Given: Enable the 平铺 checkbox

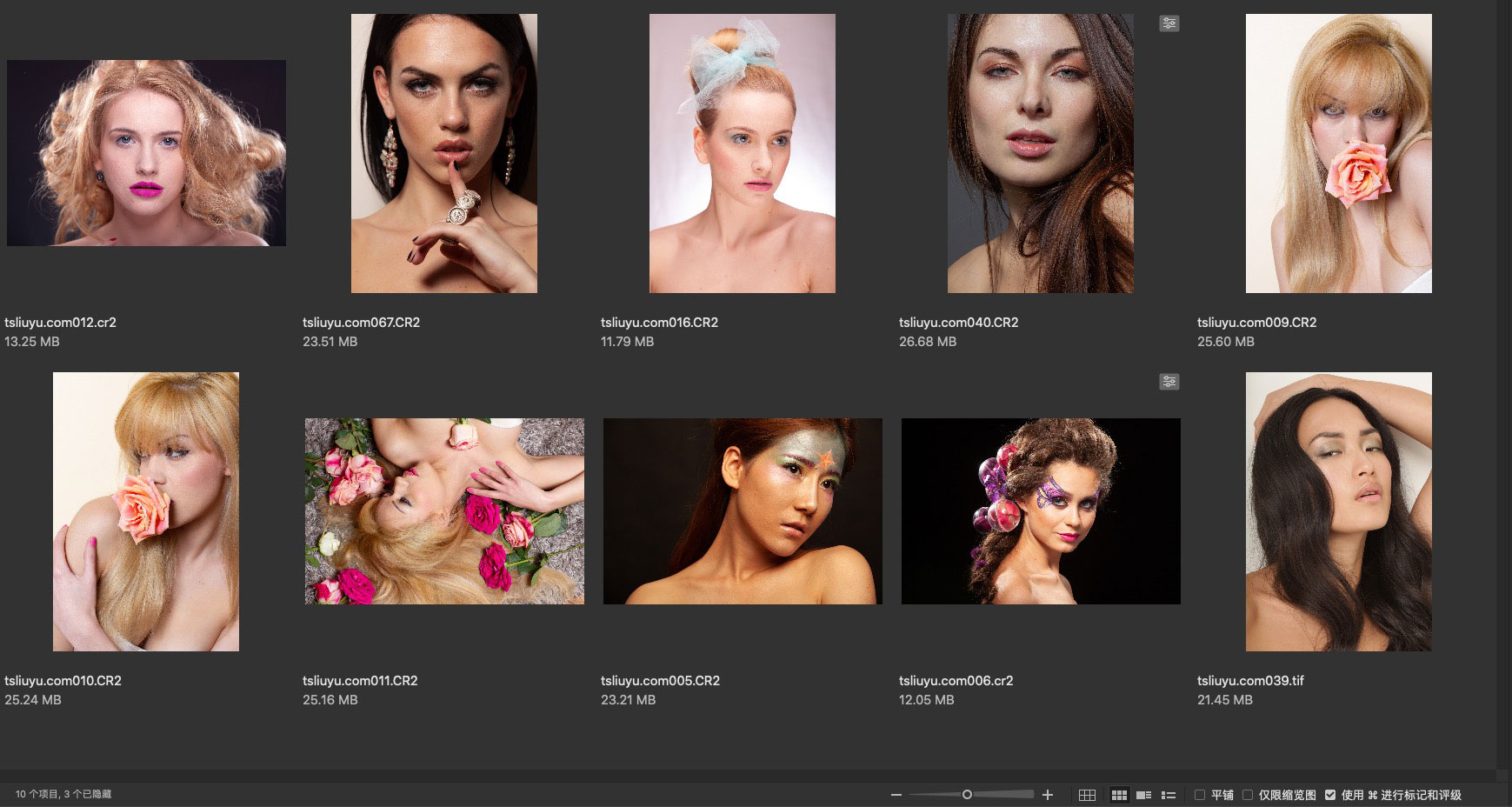Looking at the screenshot, I should [x=1200, y=795].
